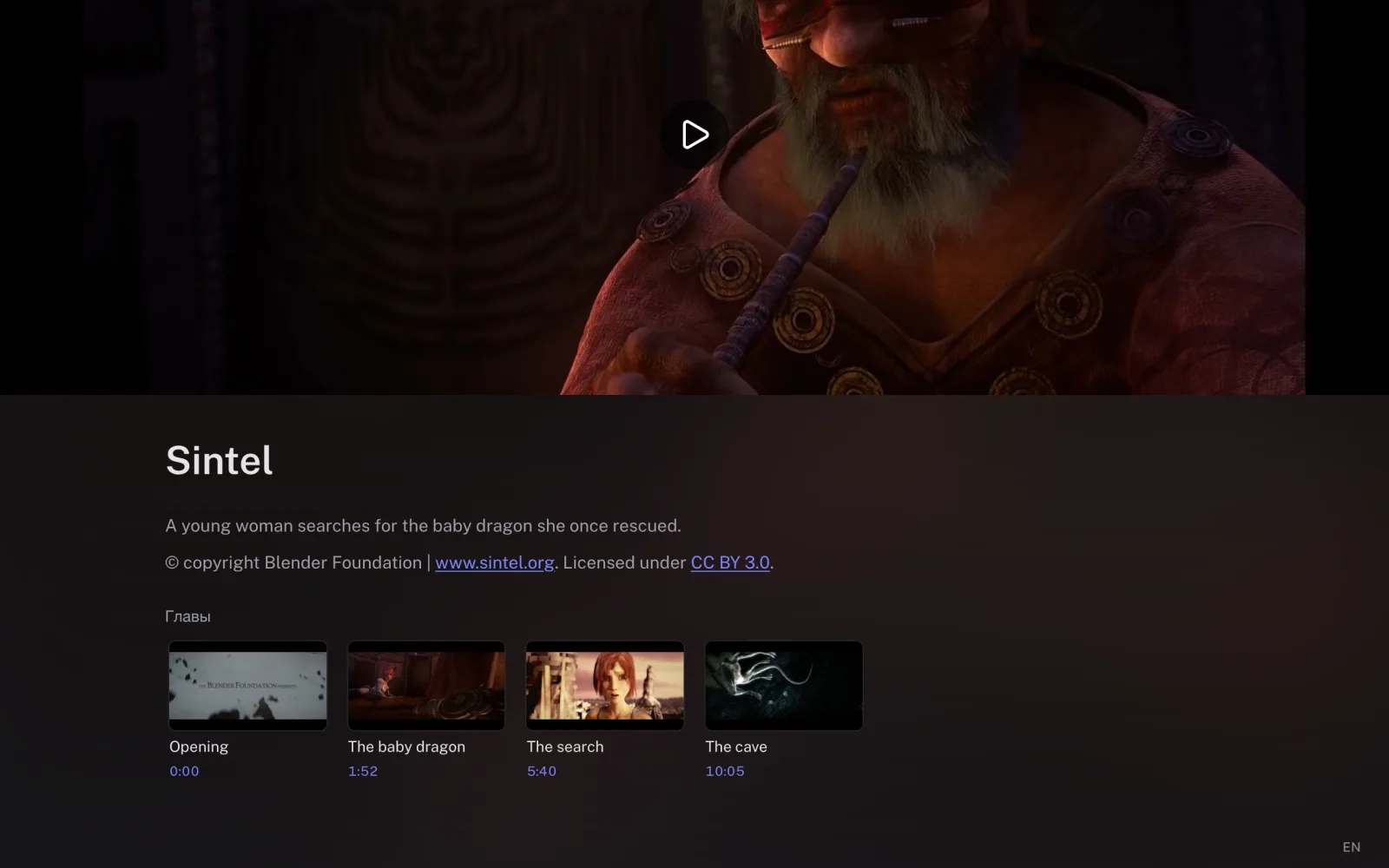Click the copyright Blender Foundation text
The width and height of the screenshot is (1389, 868).
pyautogui.click(x=293, y=562)
